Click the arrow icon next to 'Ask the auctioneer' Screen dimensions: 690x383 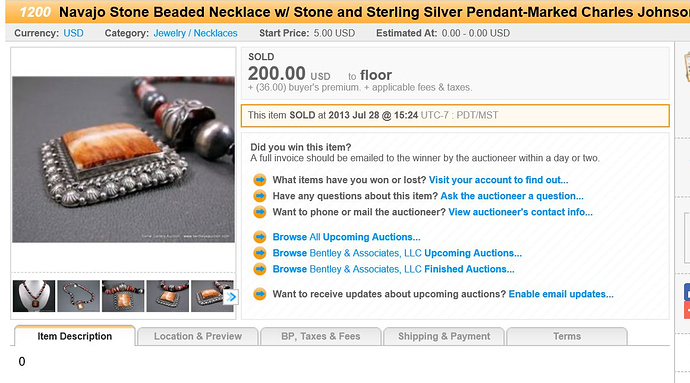point(260,196)
